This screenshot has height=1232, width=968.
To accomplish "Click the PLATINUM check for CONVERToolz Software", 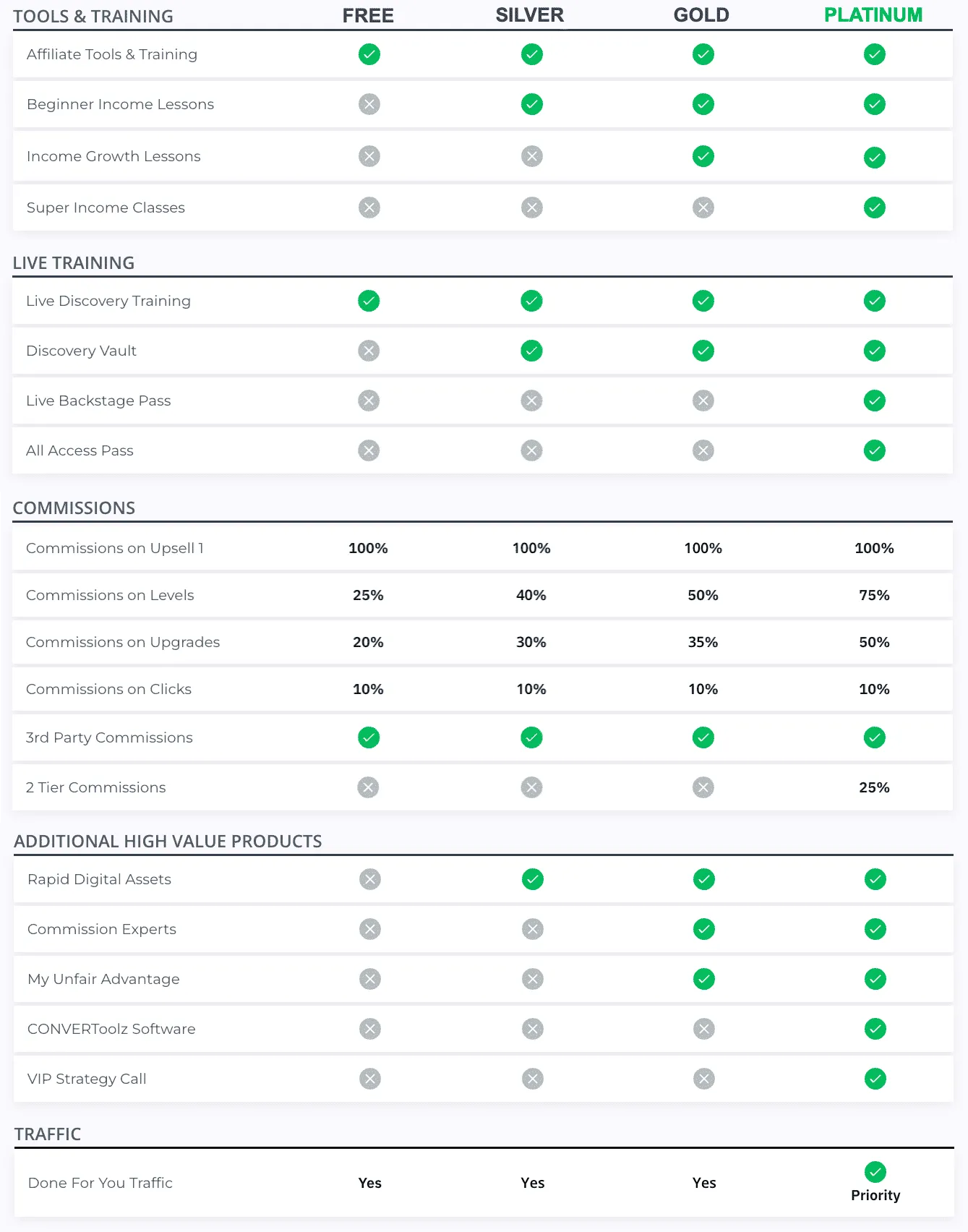I will (875, 1029).
